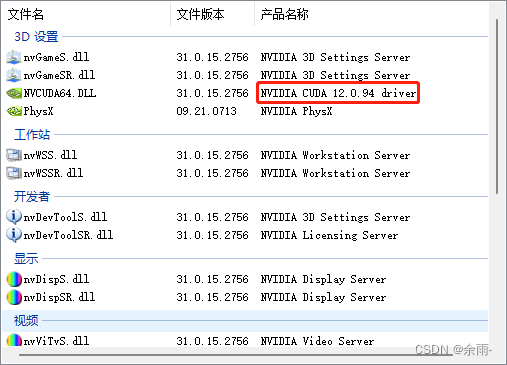This screenshot has width=507, height=365.
Task: Click NVIDIA Licensing Server product name
Action: [329, 235]
